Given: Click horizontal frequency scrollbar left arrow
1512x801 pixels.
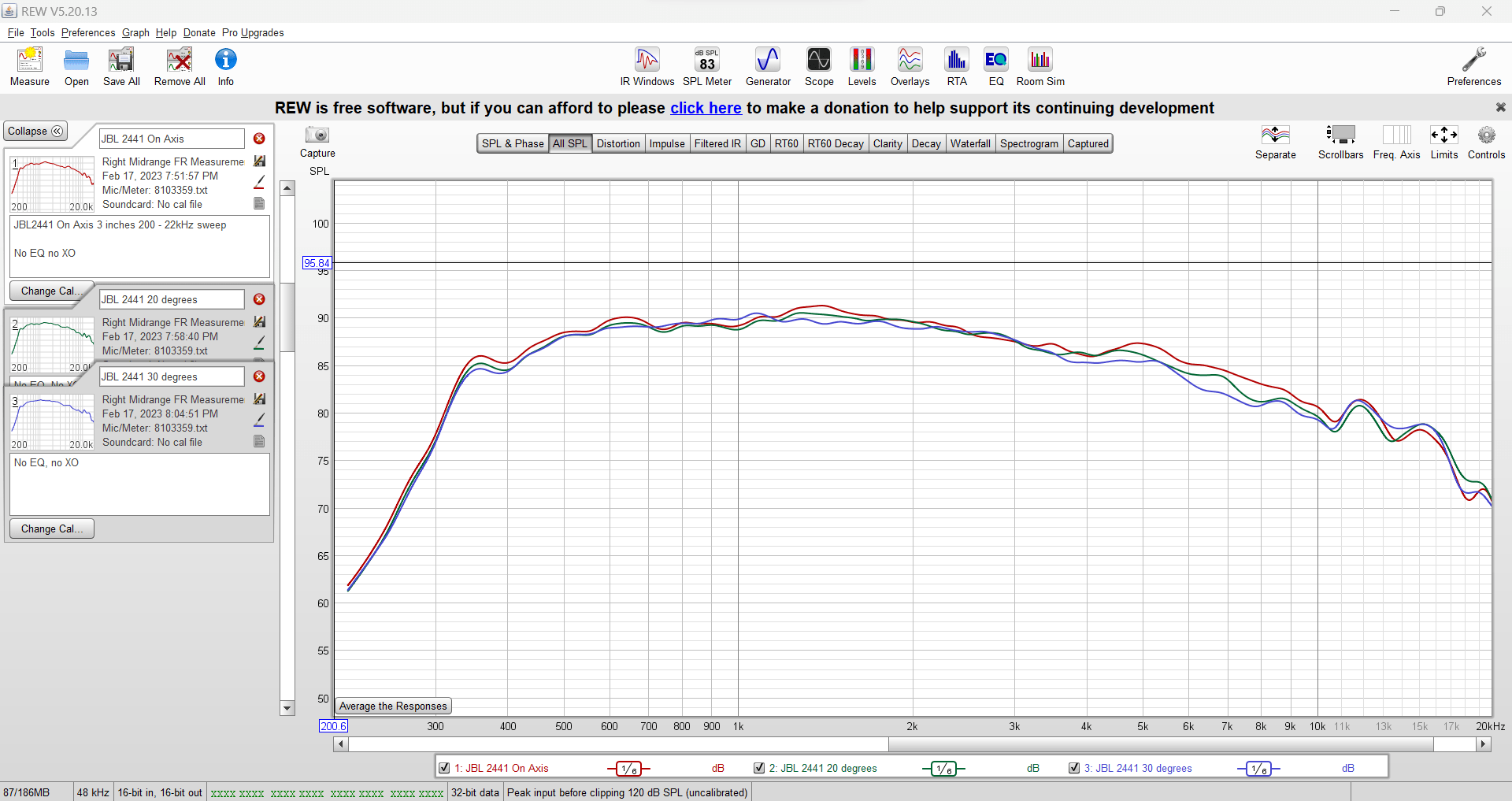Looking at the screenshot, I should (x=341, y=744).
